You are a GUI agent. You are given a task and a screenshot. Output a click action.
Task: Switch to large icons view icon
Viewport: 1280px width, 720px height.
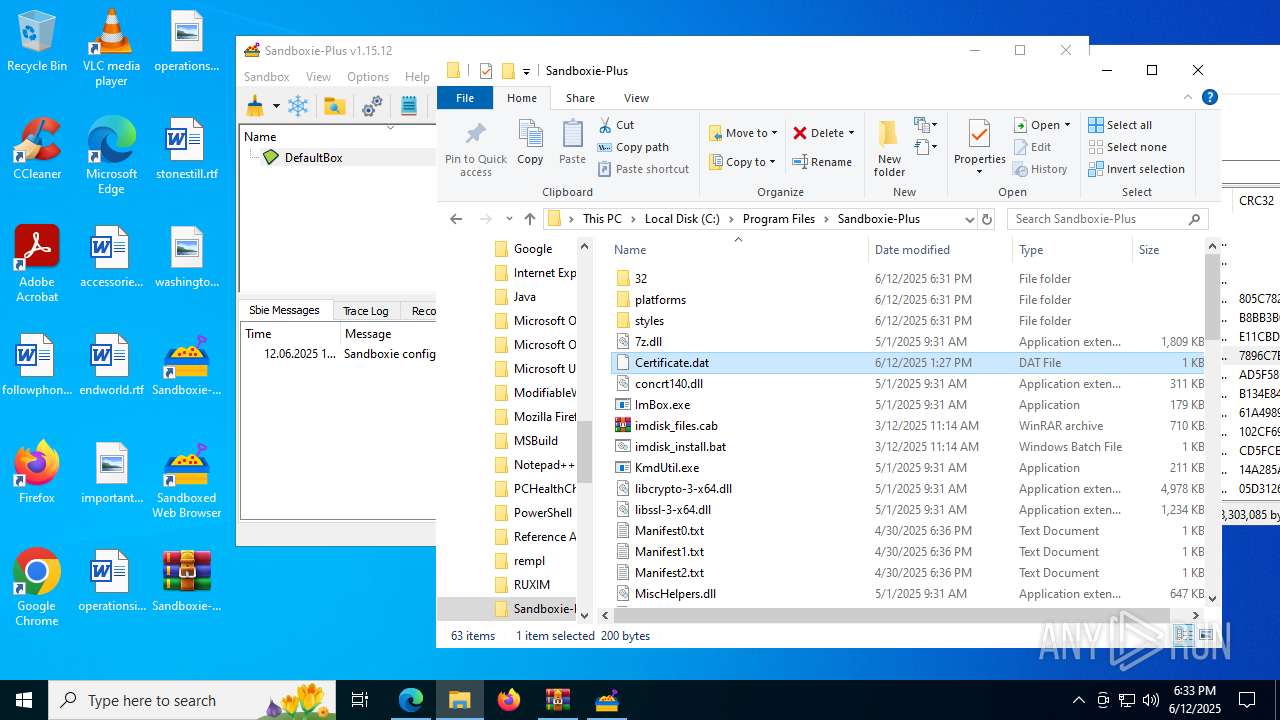(x=1205, y=635)
